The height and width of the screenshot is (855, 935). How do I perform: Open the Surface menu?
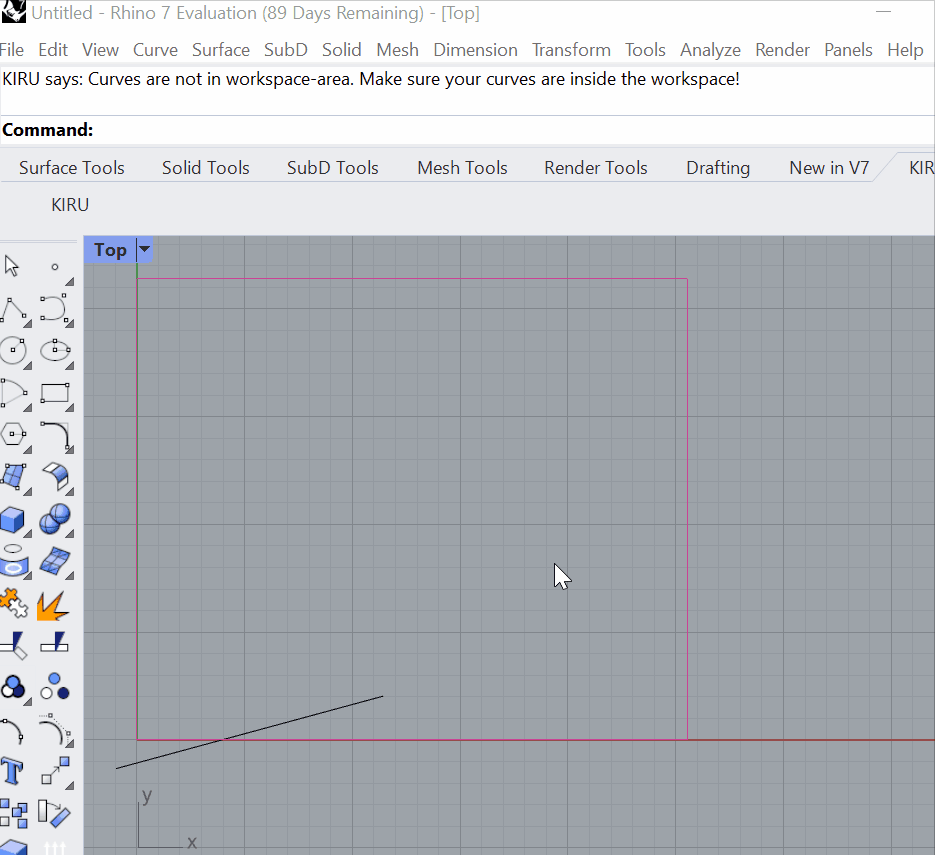click(x=221, y=49)
